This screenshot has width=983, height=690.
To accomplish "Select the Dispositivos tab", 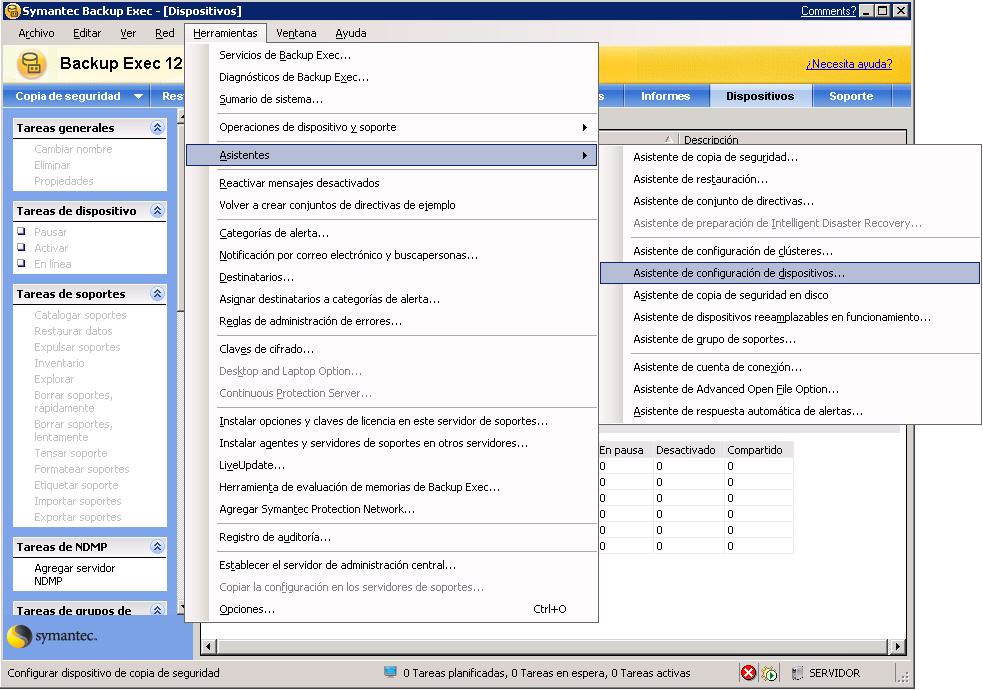I will point(760,97).
